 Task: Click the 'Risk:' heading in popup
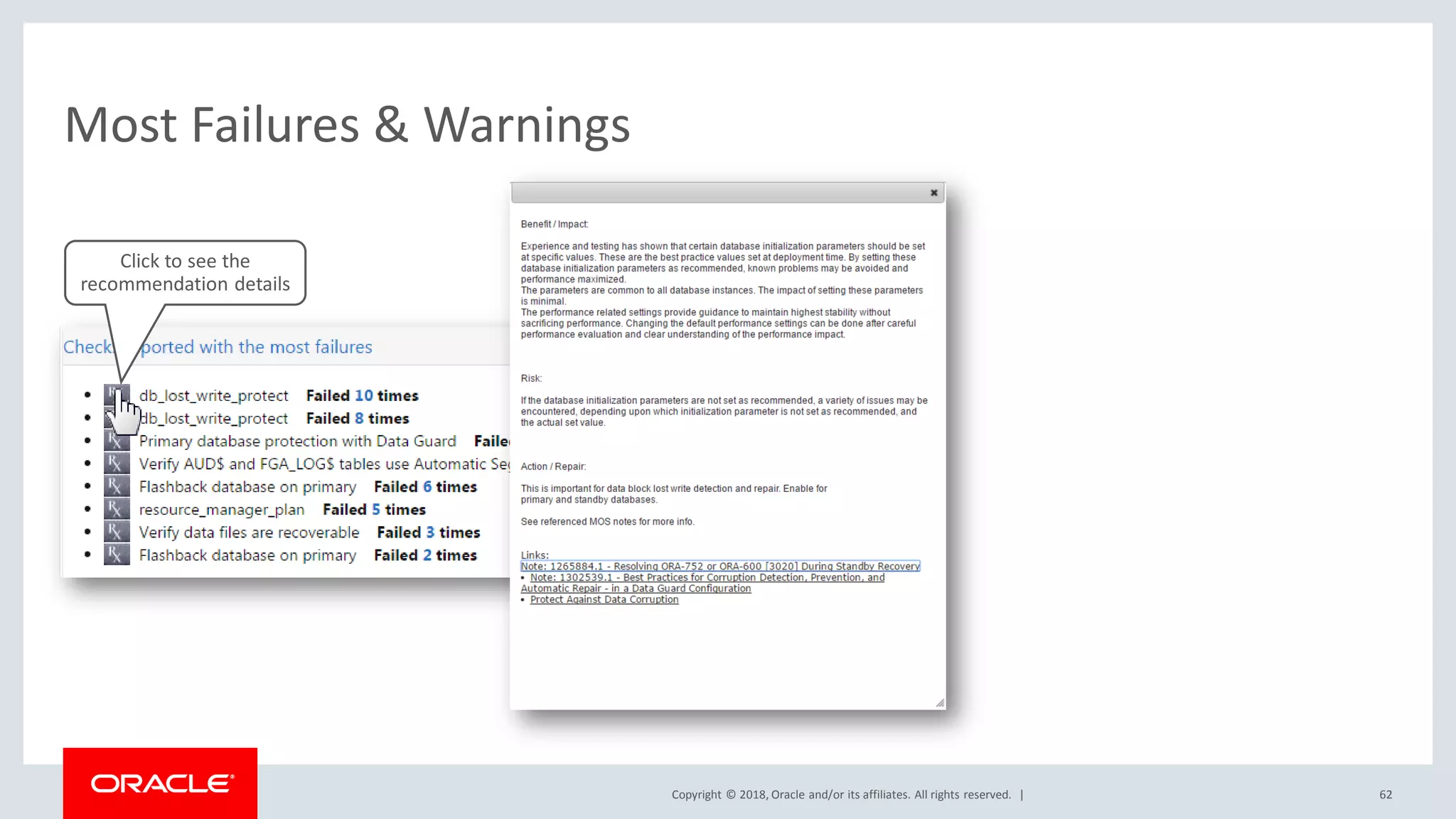tap(531, 378)
